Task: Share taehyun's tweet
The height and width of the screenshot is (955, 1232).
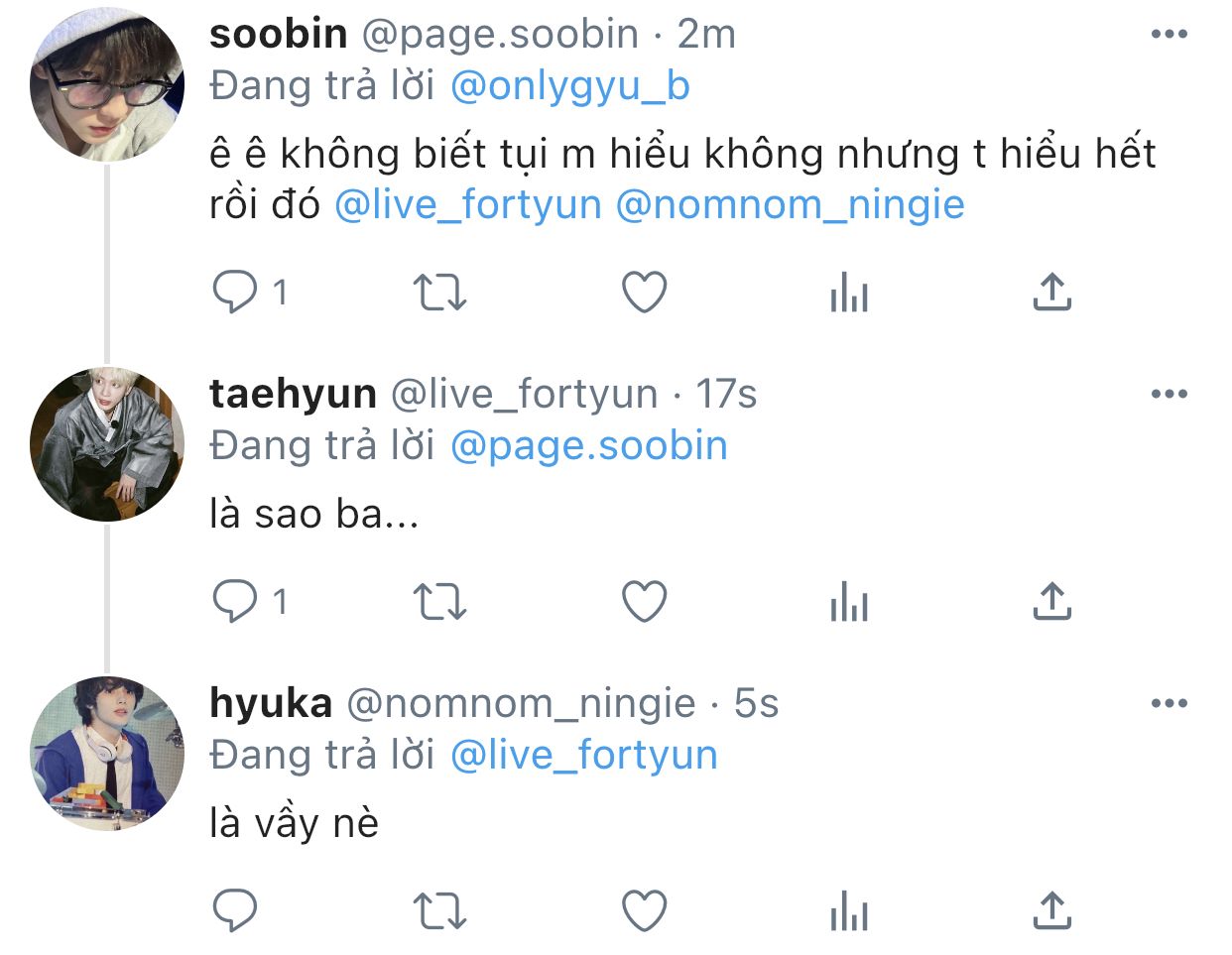Action: coord(1052,601)
